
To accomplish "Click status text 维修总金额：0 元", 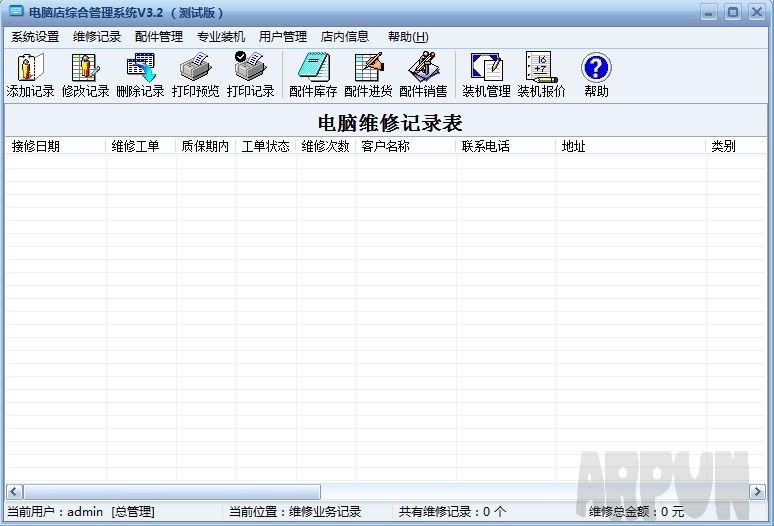I will click(x=636, y=512).
